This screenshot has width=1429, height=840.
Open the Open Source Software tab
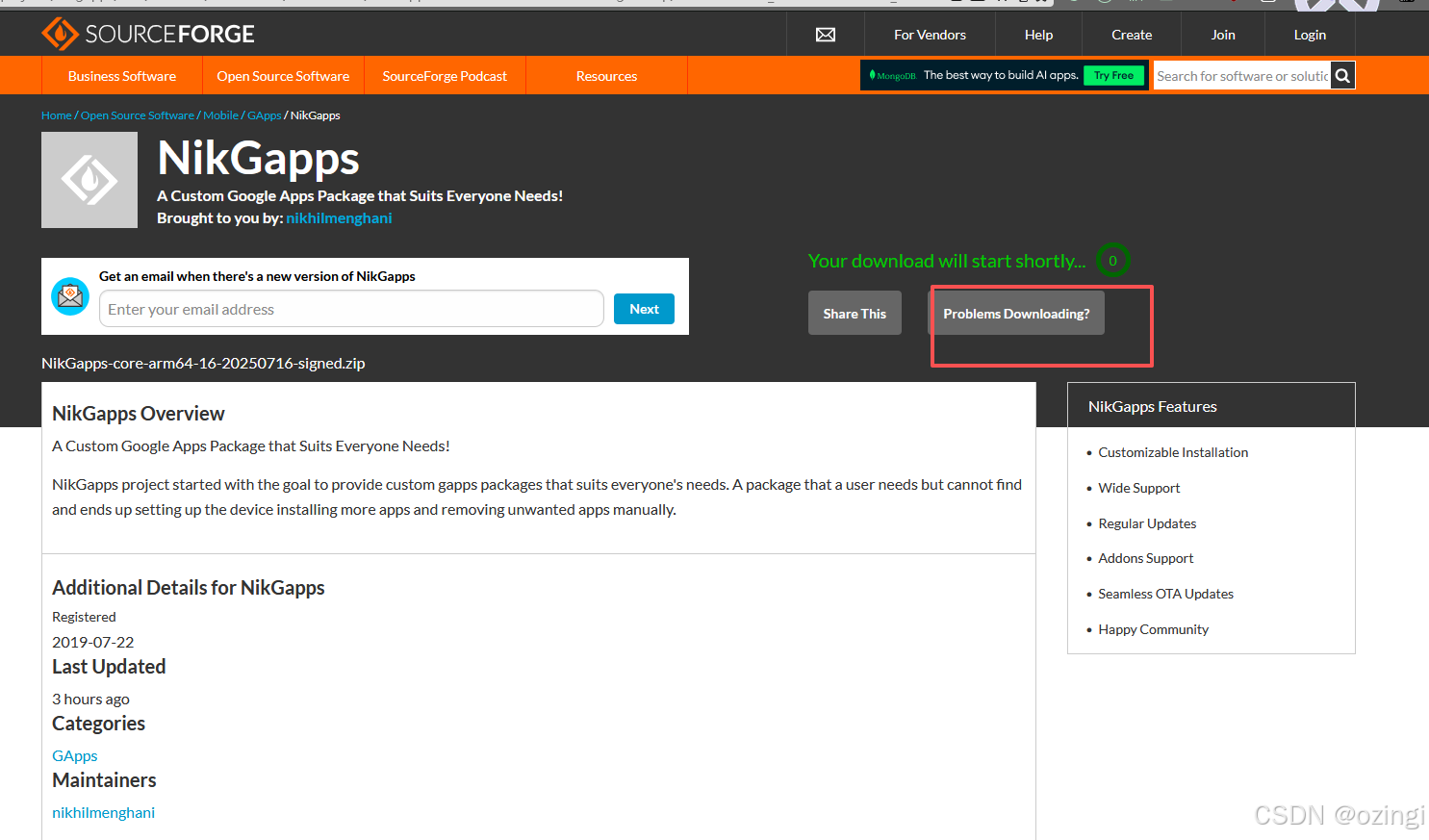pos(283,76)
